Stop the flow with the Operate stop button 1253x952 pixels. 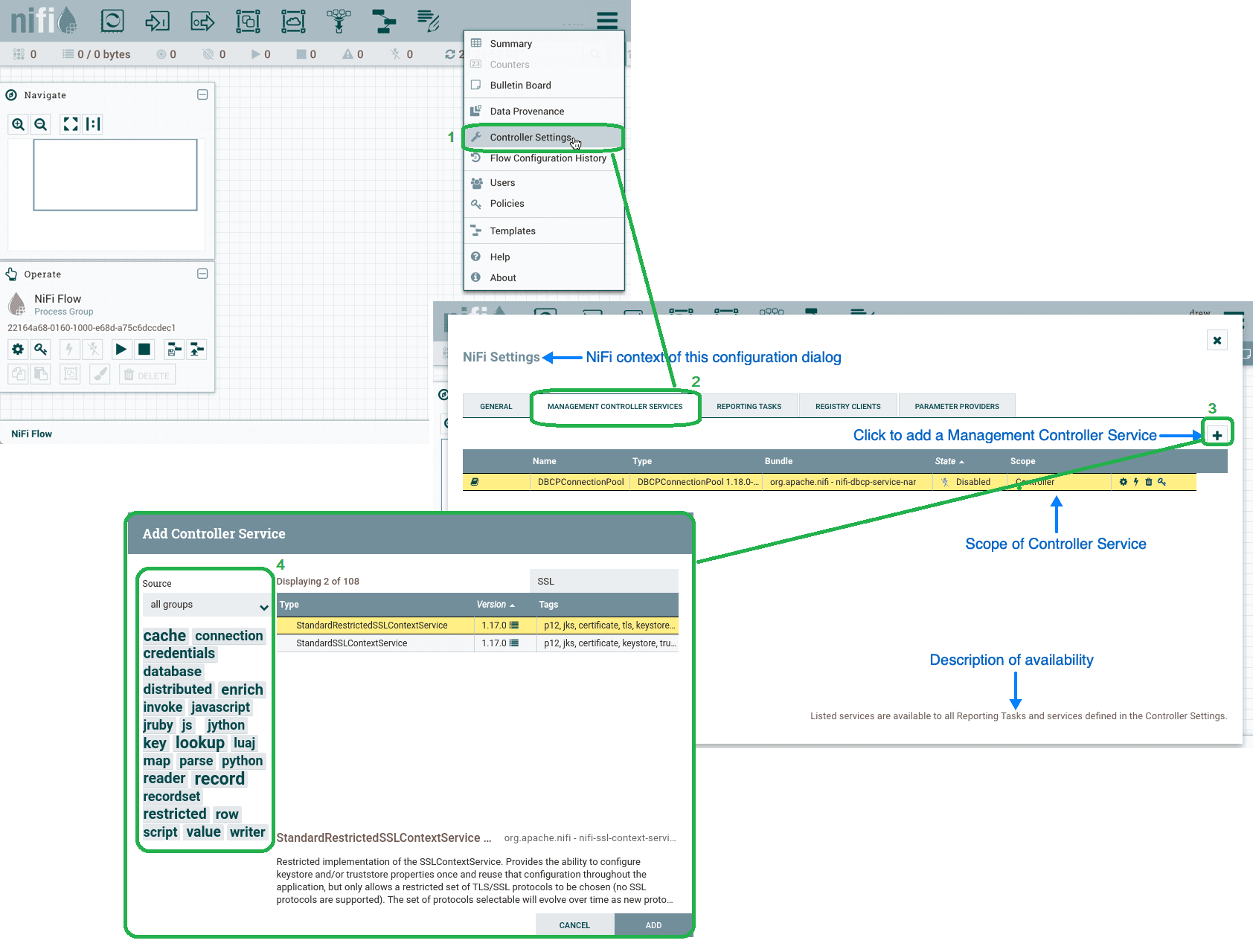[x=144, y=349]
